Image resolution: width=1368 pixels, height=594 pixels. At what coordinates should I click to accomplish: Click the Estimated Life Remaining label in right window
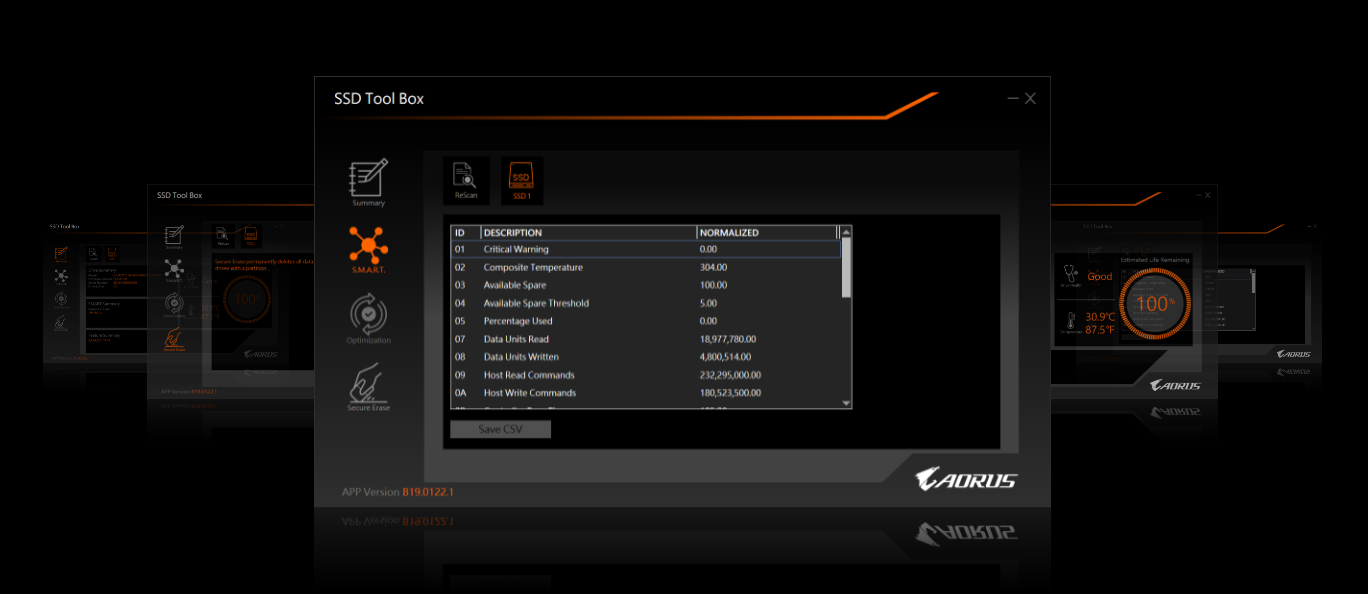pos(1155,260)
